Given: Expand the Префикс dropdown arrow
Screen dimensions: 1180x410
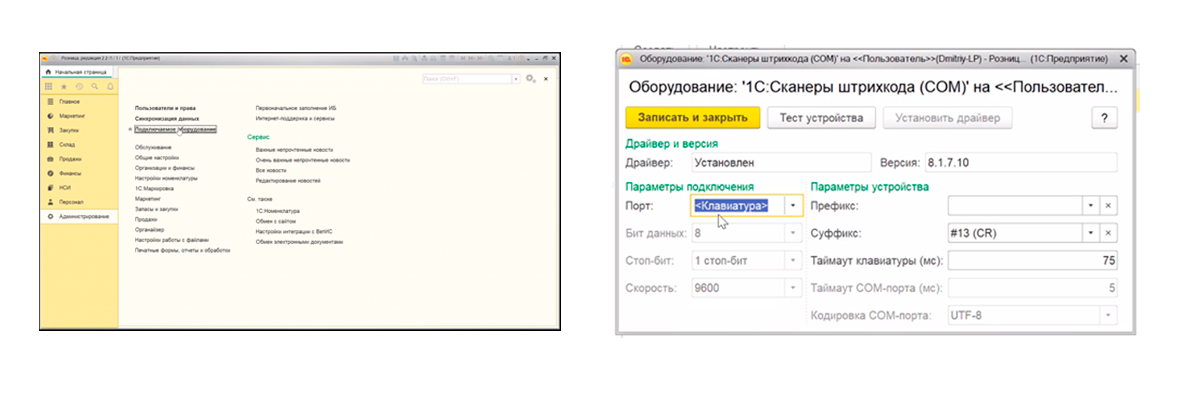Looking at the screenshot, I should pos(1091,205).
